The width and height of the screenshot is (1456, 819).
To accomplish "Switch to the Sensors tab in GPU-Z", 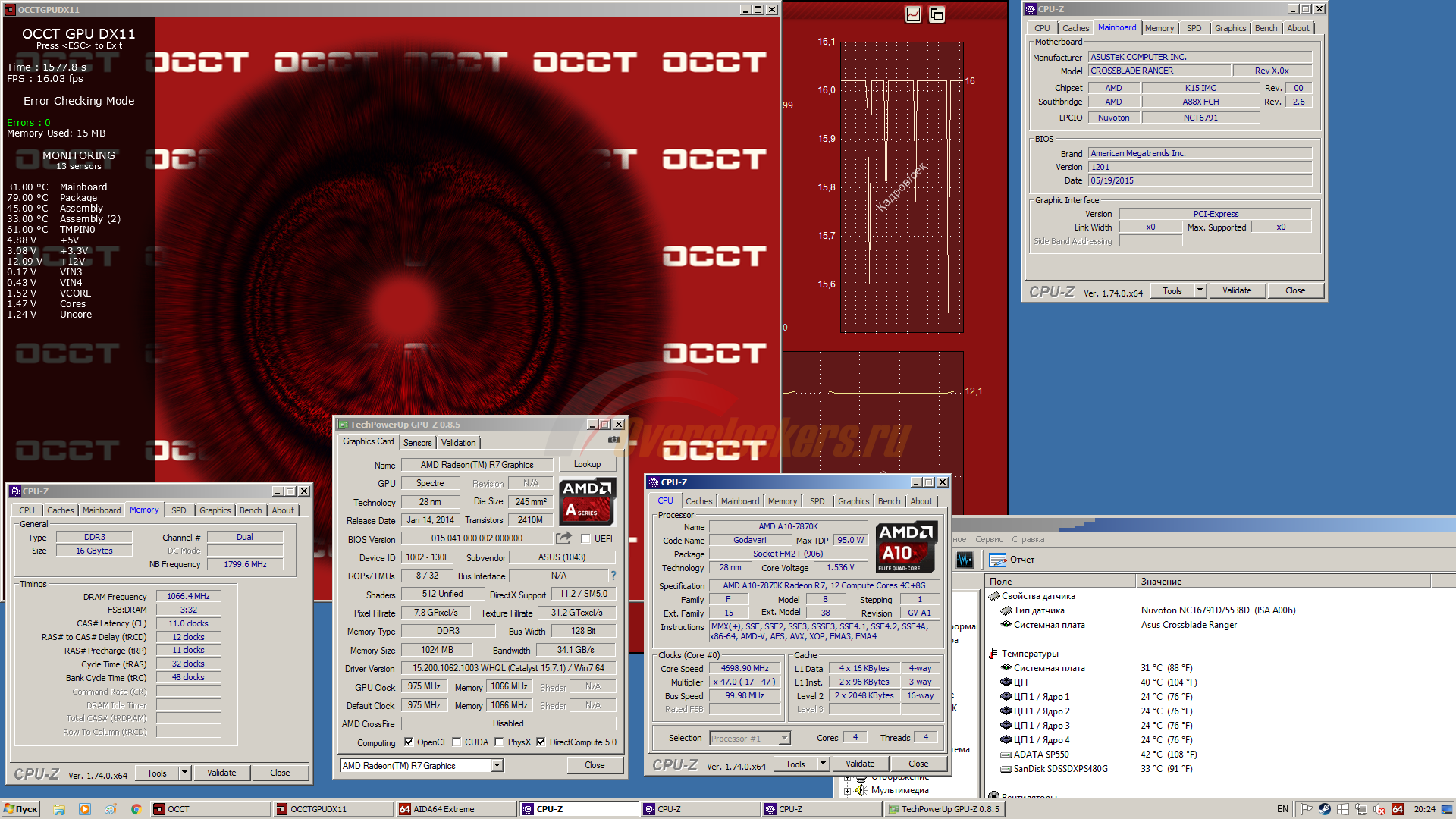I will 417,443.
